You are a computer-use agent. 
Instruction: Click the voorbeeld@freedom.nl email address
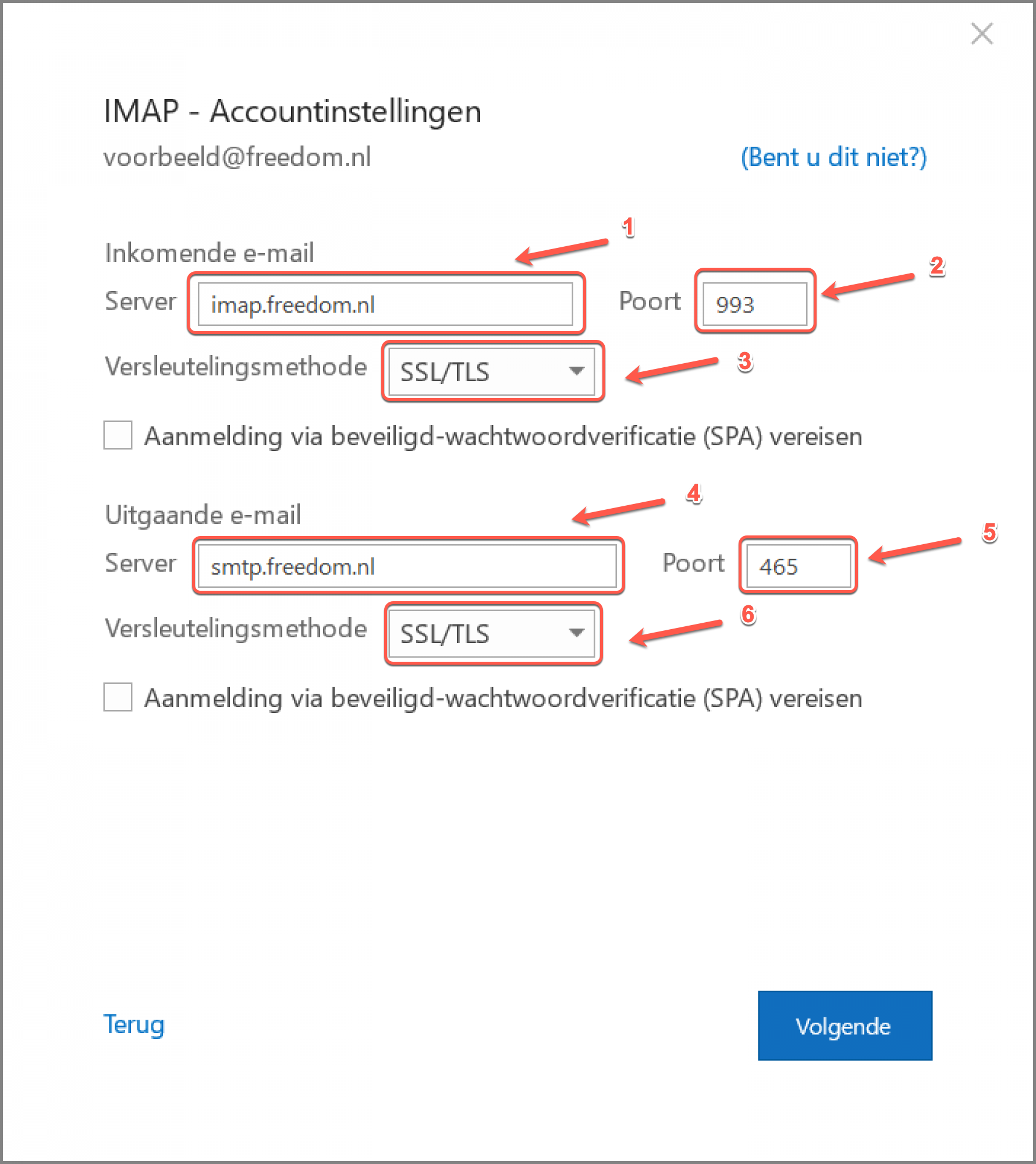237,156
